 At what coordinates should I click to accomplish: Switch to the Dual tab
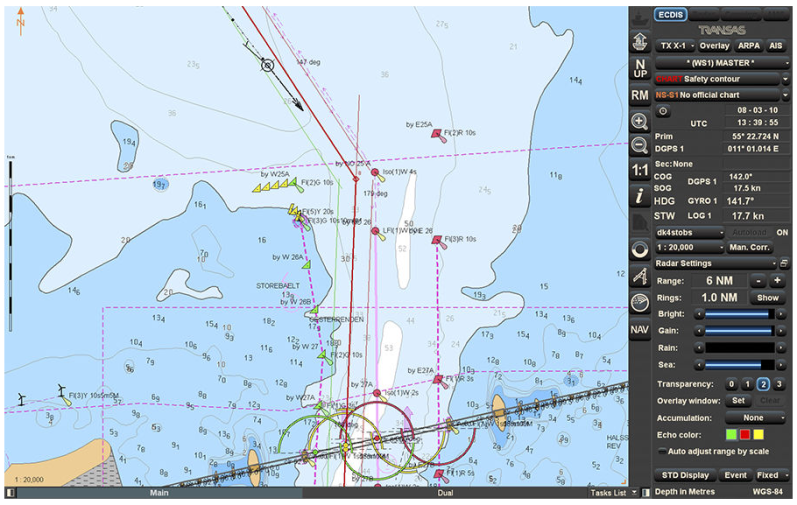pos(445,492)
